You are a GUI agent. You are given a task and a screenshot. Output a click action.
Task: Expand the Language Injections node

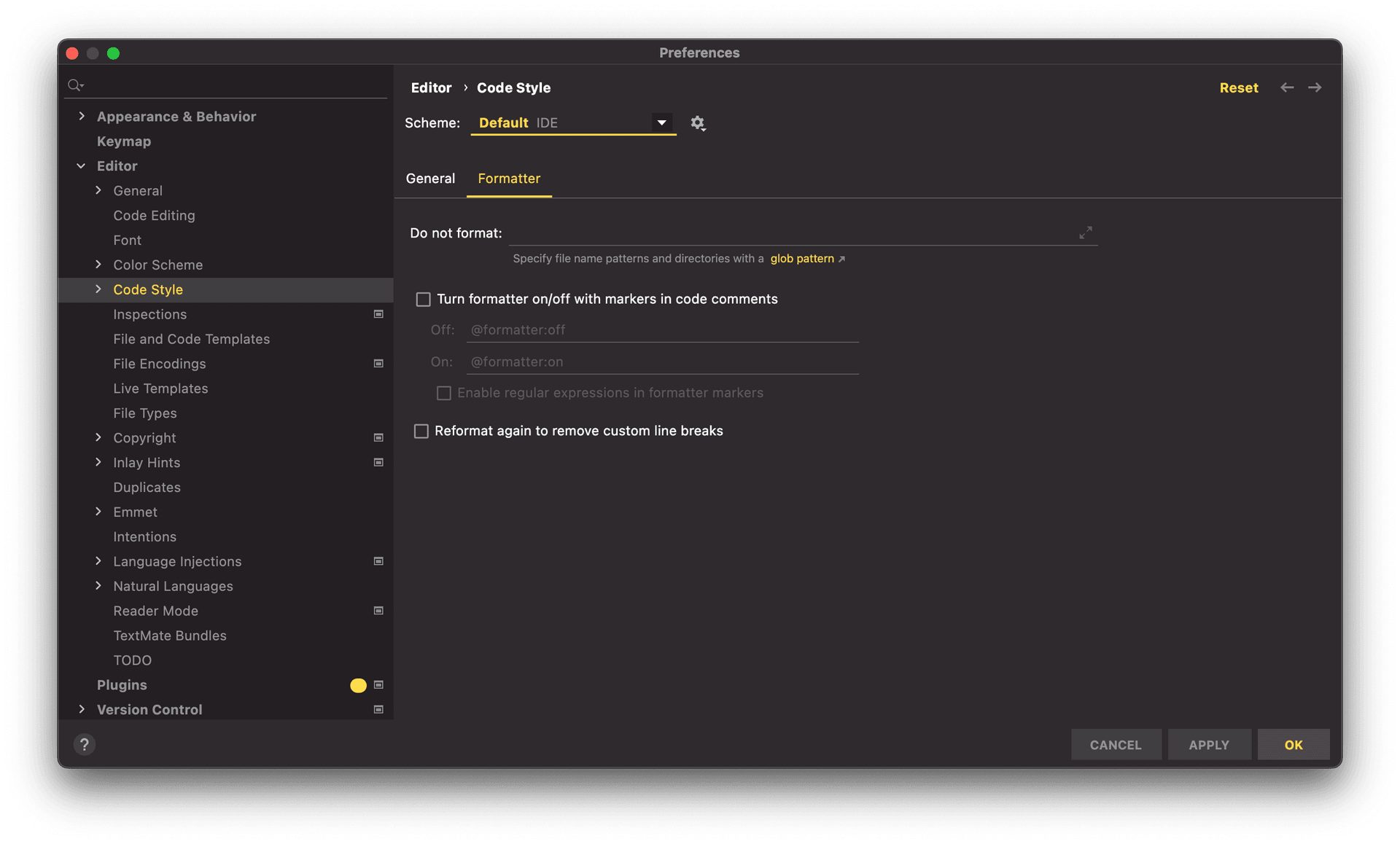point(98,561)
